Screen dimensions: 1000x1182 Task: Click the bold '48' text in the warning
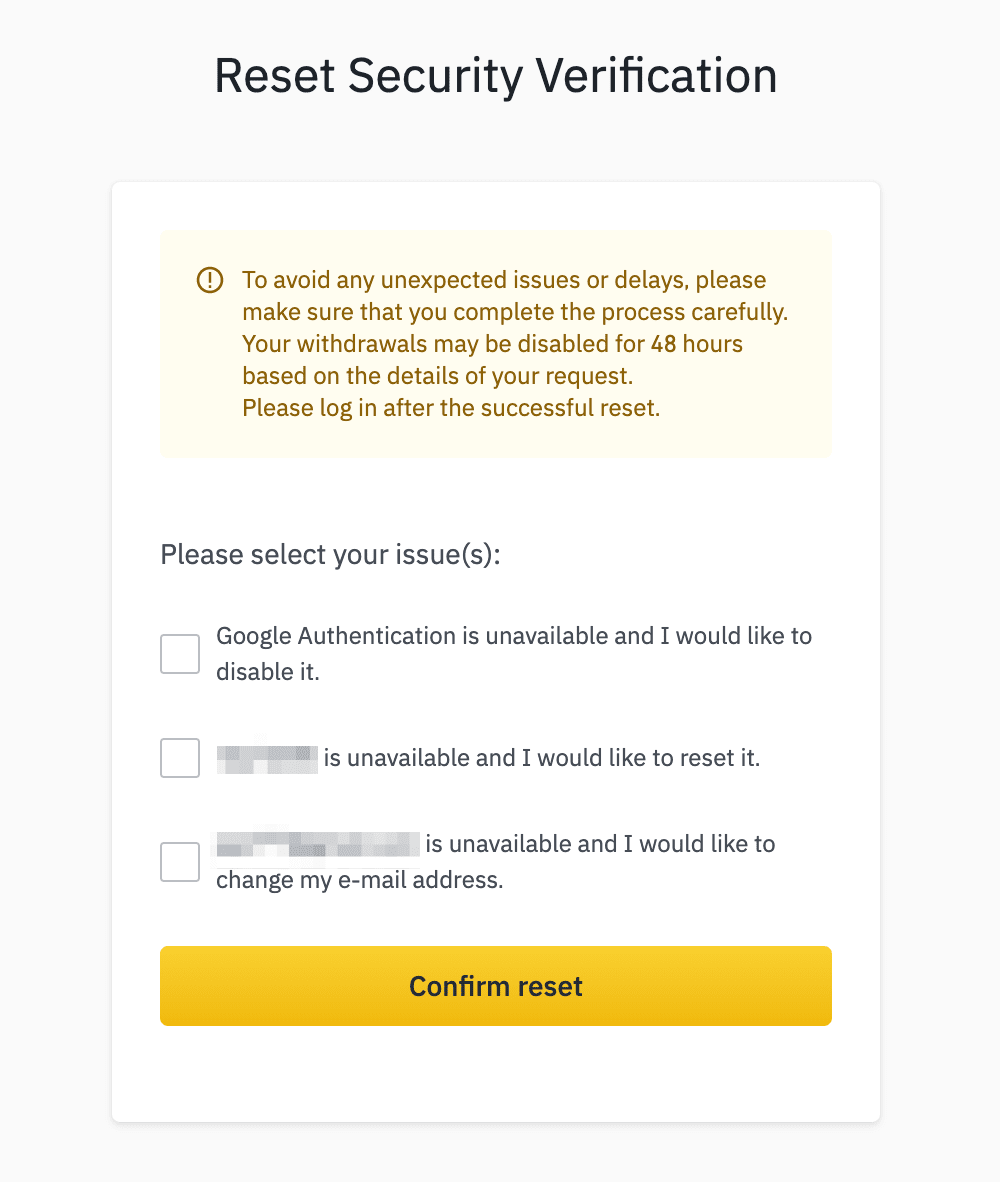point(664,344)
